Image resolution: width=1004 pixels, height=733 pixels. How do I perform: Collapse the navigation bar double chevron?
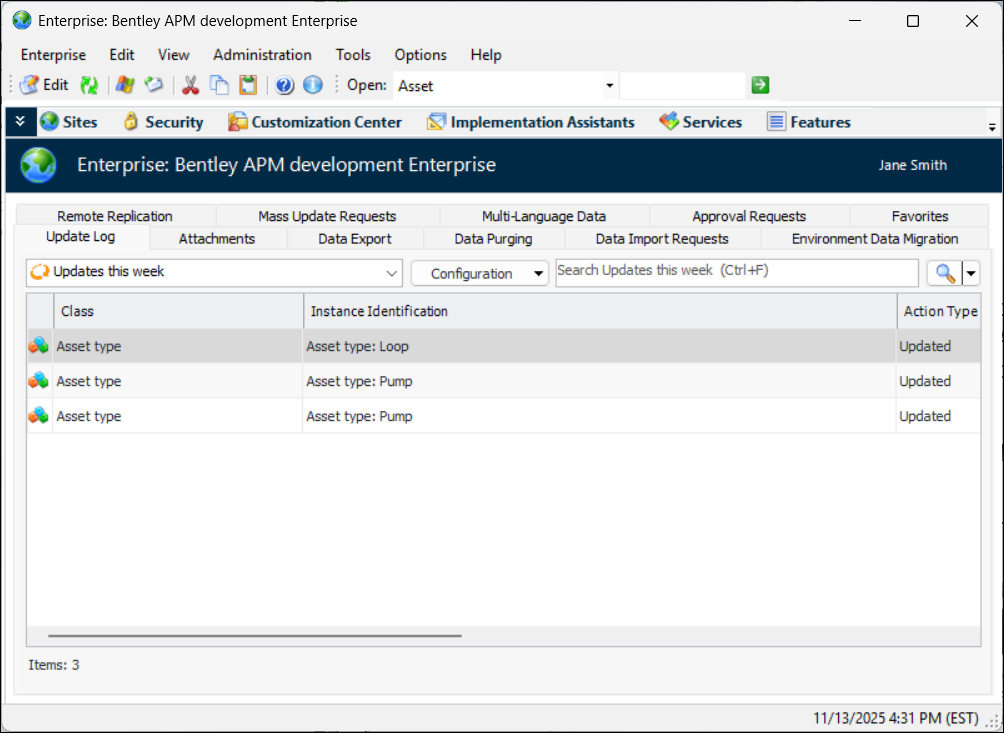coord(20,121)
